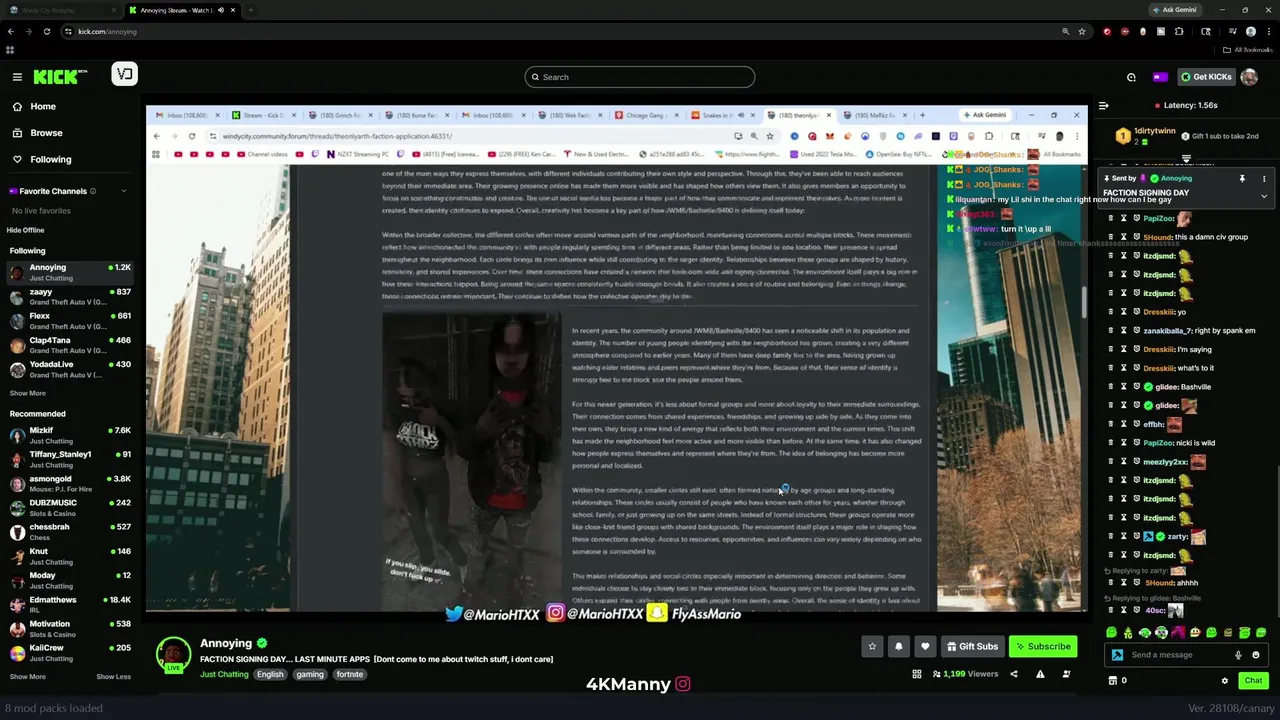The width and height of the screenshot is (1280, 720).
Task: Open Flexx channel in sidebar
Action: 70,321
